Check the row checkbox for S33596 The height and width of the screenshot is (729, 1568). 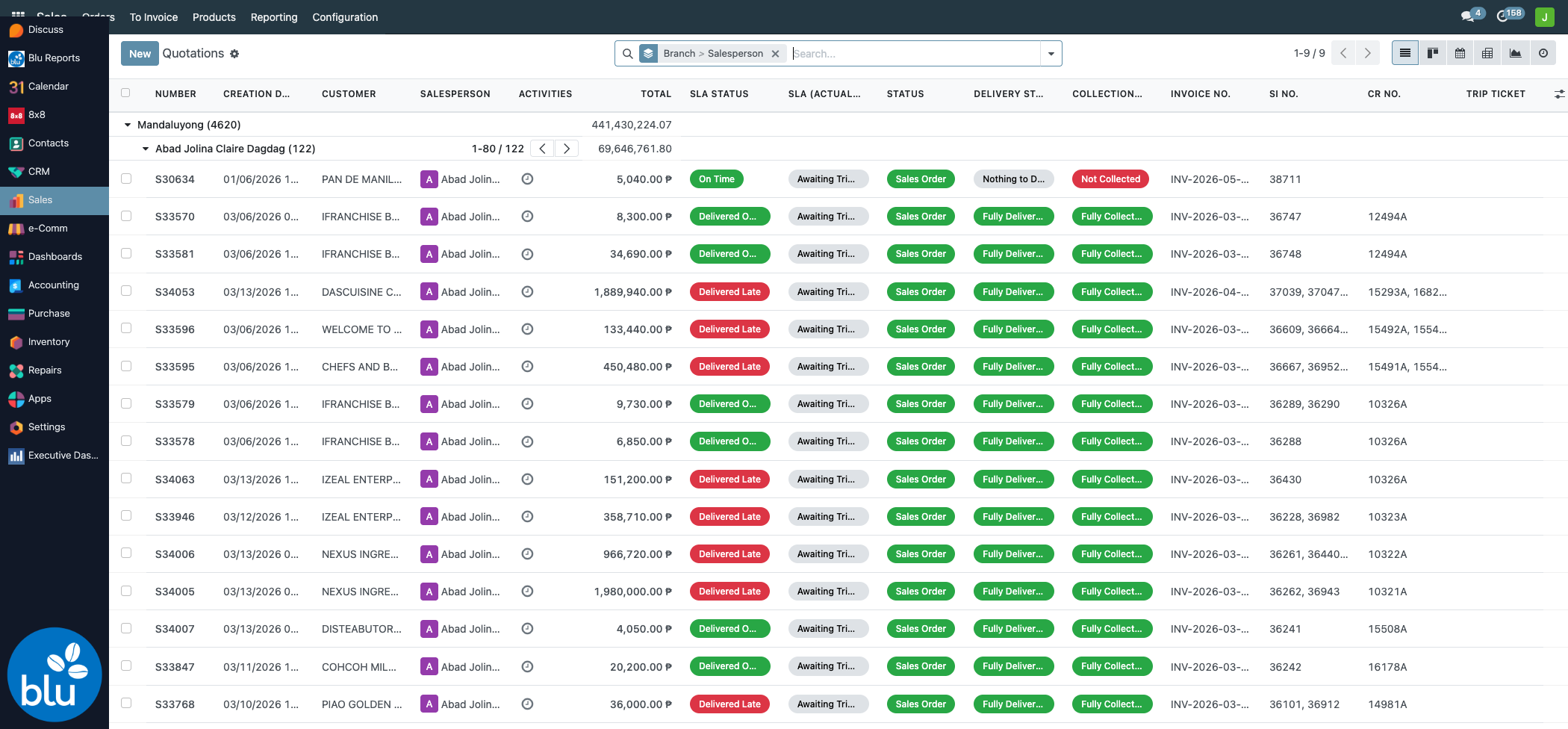(126, 329)
